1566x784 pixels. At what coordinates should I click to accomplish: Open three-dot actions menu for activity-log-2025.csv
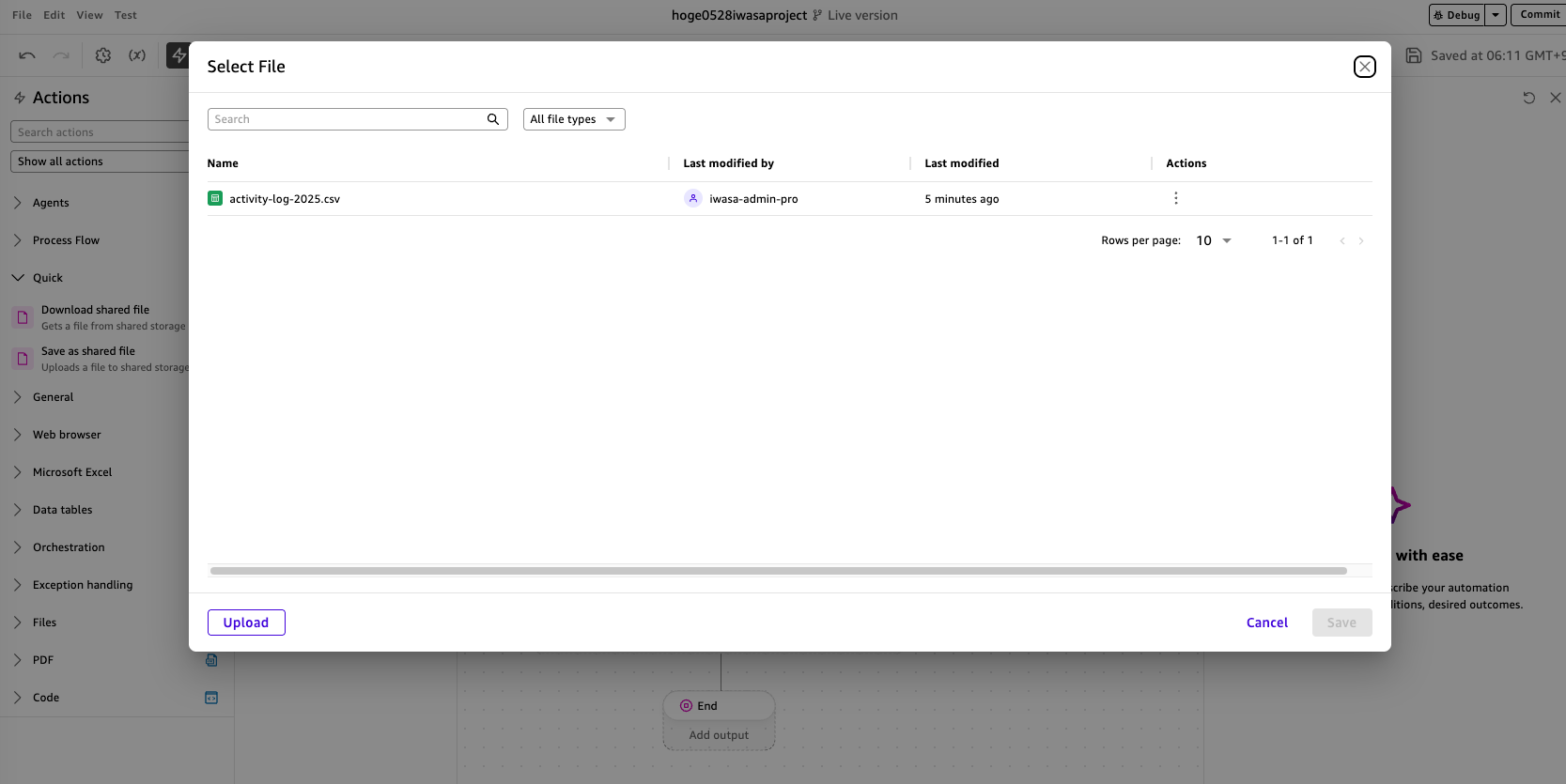click(1175, 198)
